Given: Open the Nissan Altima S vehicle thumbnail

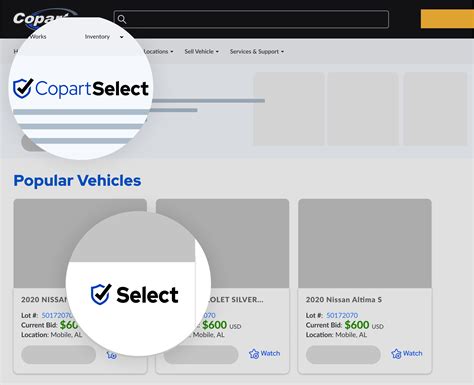Looking at the screenshot, I should [365, 243].
